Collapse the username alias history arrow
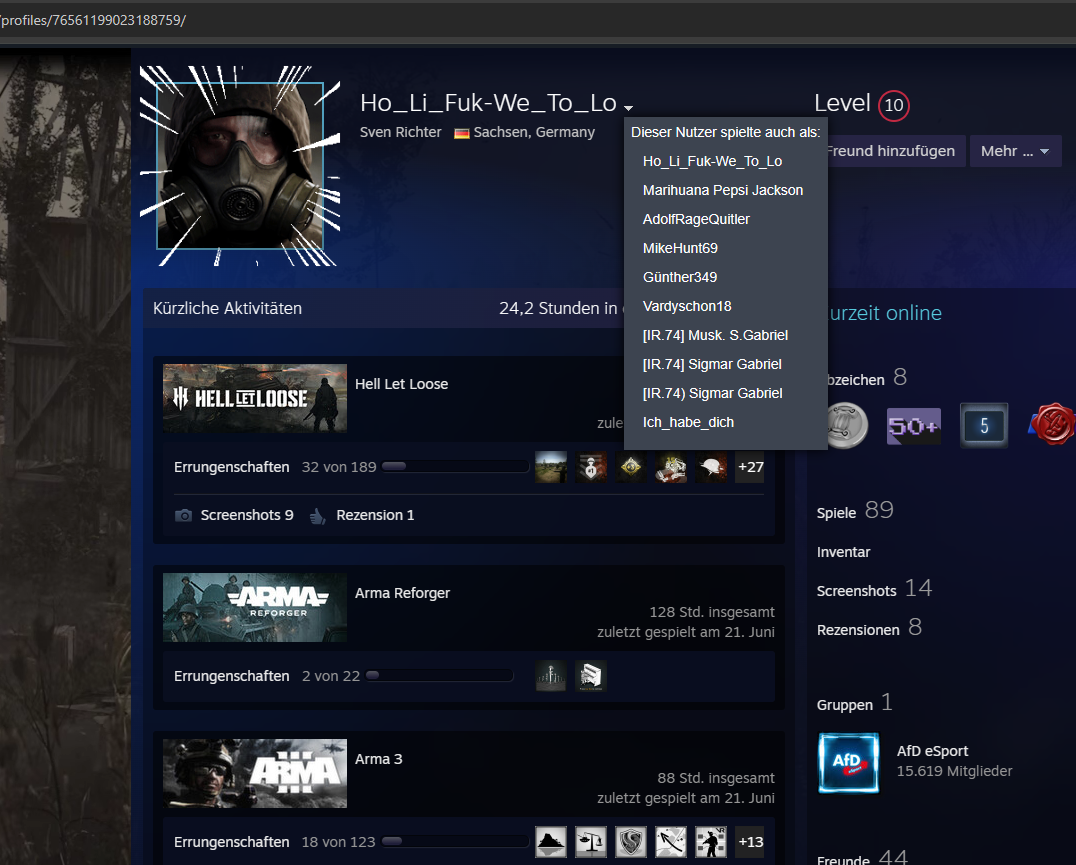Viewport: 1076px width, 865px height. [628, 108]
